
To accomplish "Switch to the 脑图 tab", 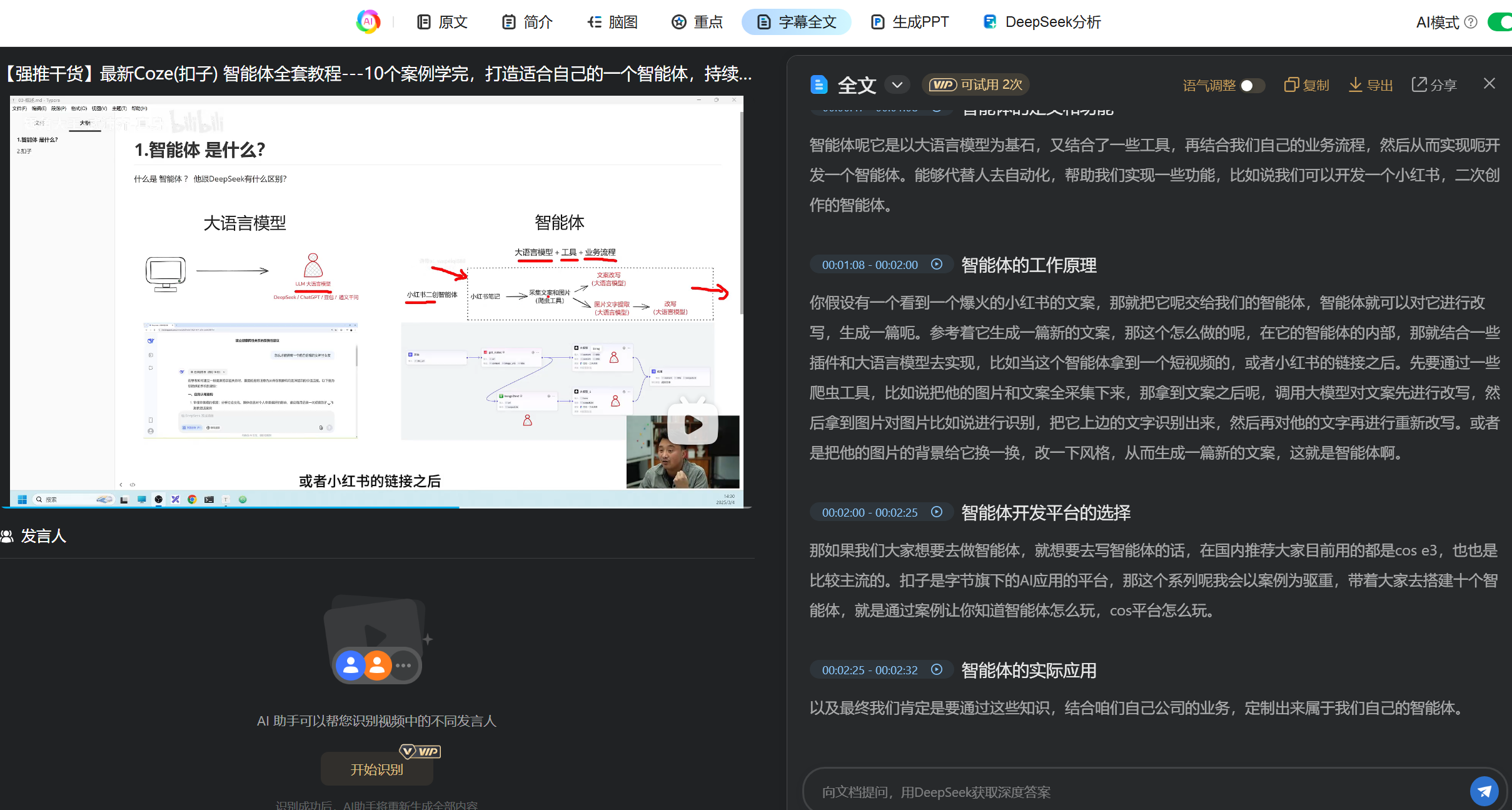I will (x=612, y=23).
